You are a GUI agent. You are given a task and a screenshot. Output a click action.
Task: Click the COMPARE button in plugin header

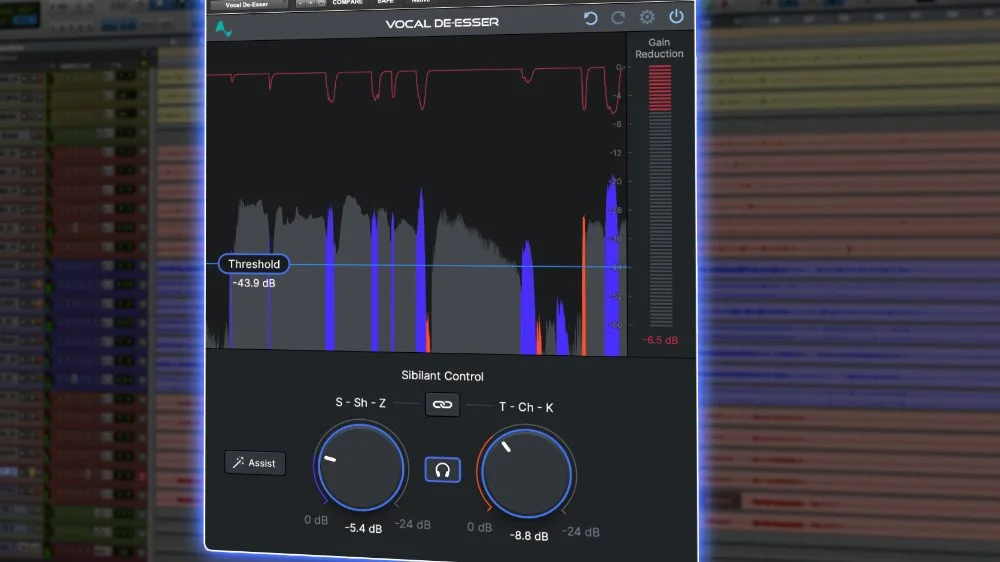[x=347, y=3]
